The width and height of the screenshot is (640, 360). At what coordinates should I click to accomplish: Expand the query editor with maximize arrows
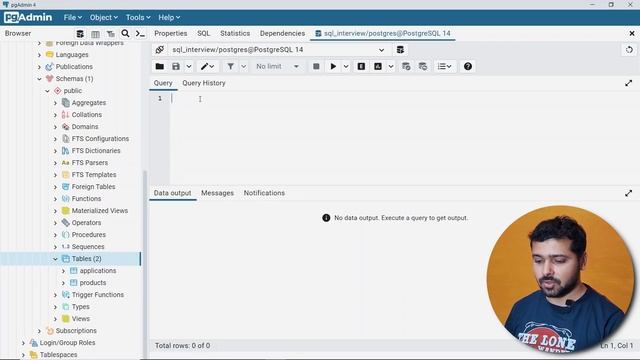(629, 83)
